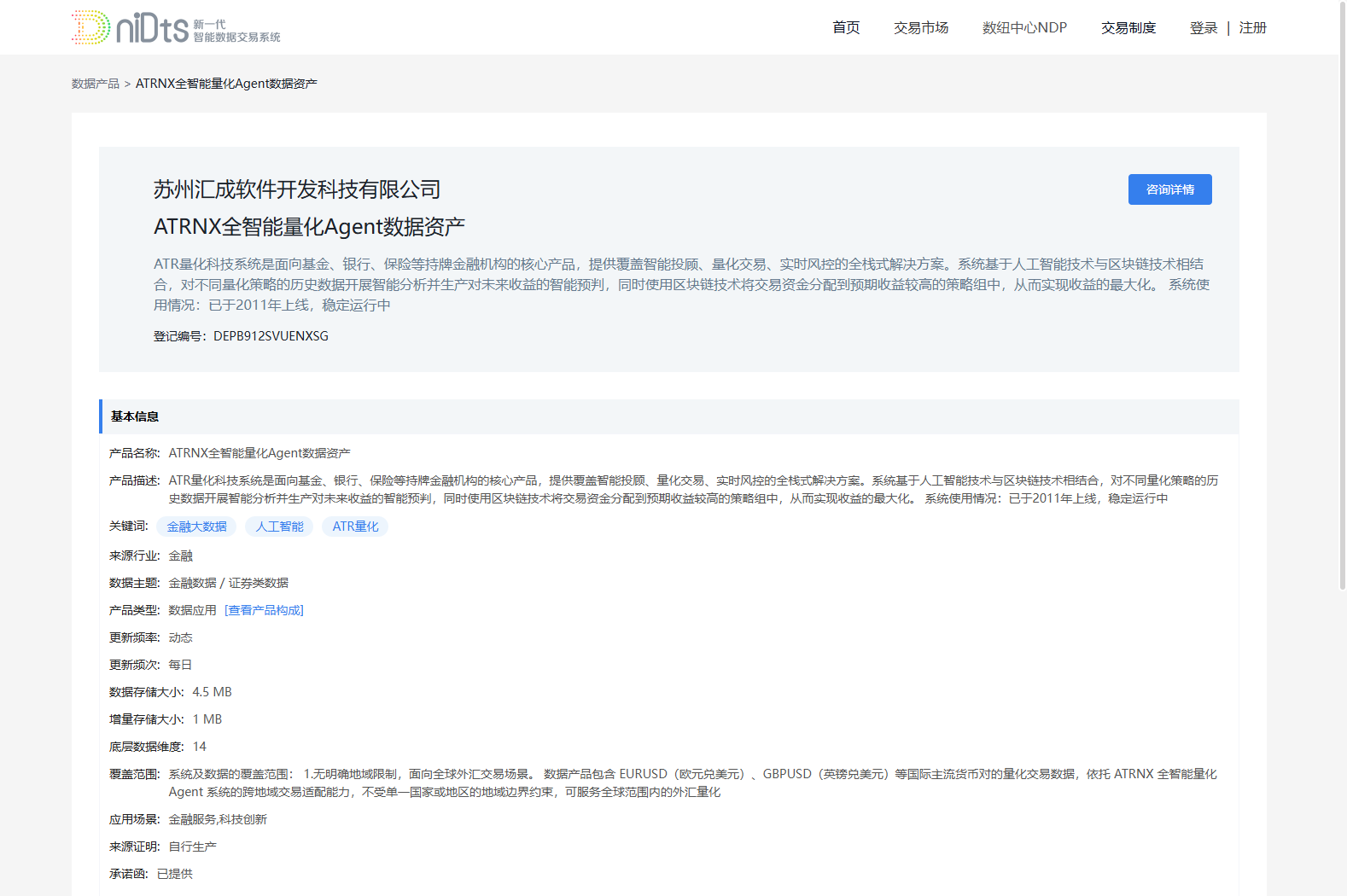Select the ATR量化 keyword tag
The width and height of the screenshot is (1347, 896).
[355, 527]
